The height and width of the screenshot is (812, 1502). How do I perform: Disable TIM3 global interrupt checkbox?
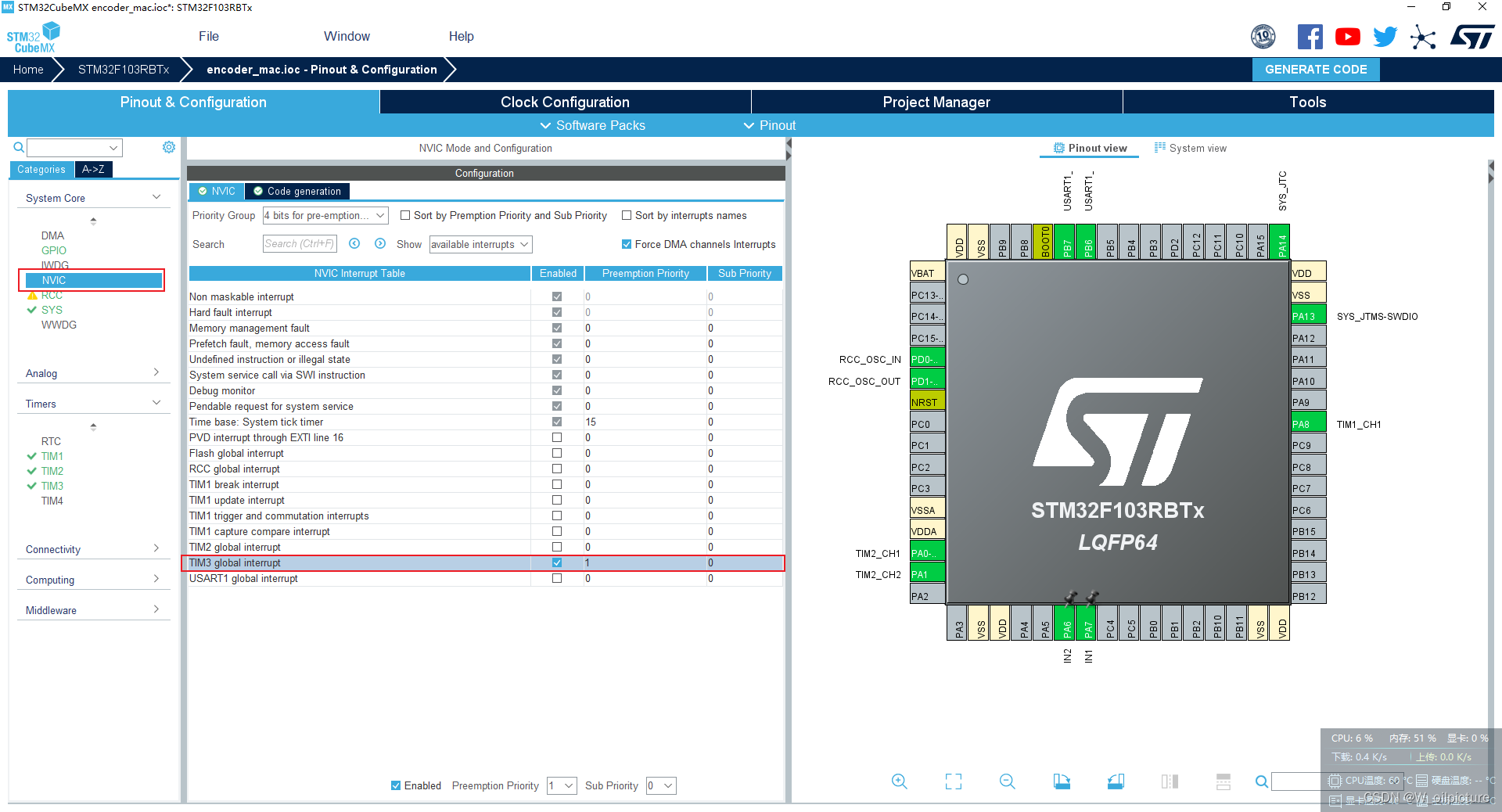pos(557,562)
